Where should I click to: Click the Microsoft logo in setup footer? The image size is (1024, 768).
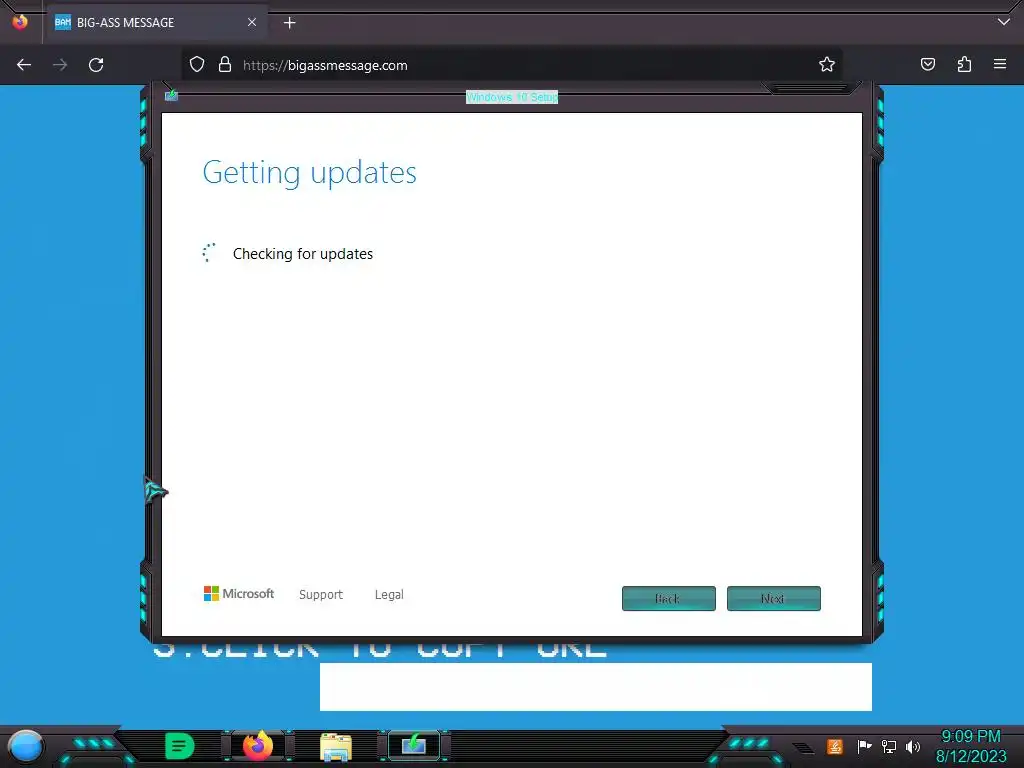pyautogui.click(x=239, y=594)
